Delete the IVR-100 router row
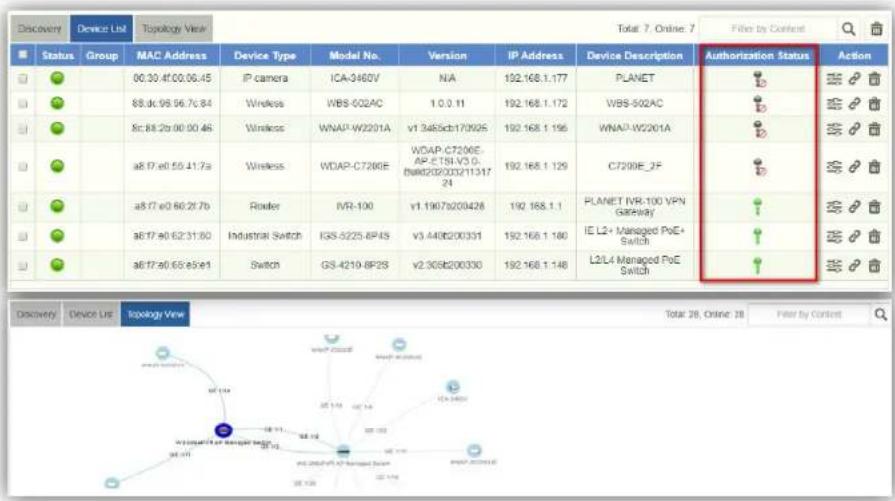 [x=874, y=207]
